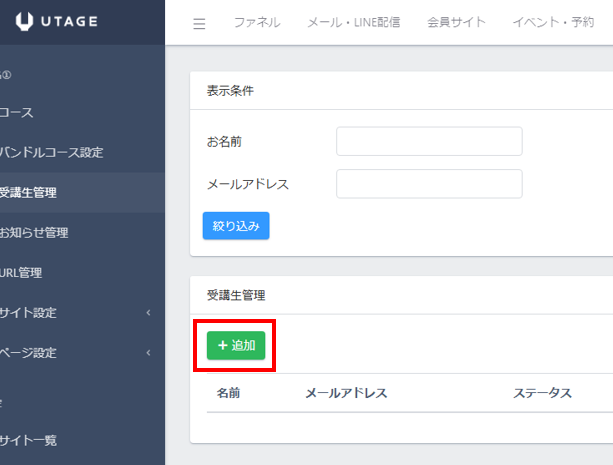Click the ステータス table column header
Viewport: 613px width, 465px height.
pos(542,393)
